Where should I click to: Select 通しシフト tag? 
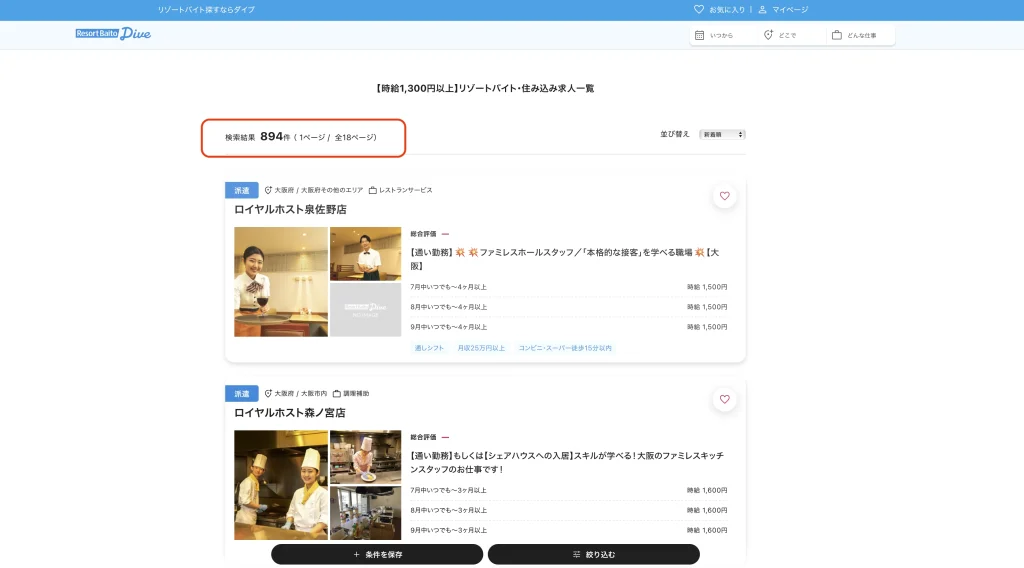click(429, 348)
